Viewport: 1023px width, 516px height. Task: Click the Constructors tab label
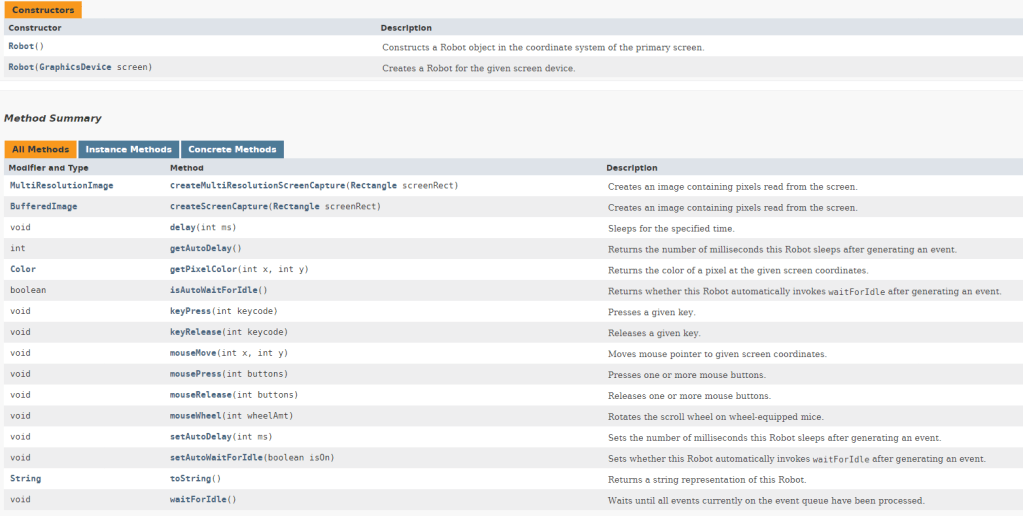tap(43, 10)
